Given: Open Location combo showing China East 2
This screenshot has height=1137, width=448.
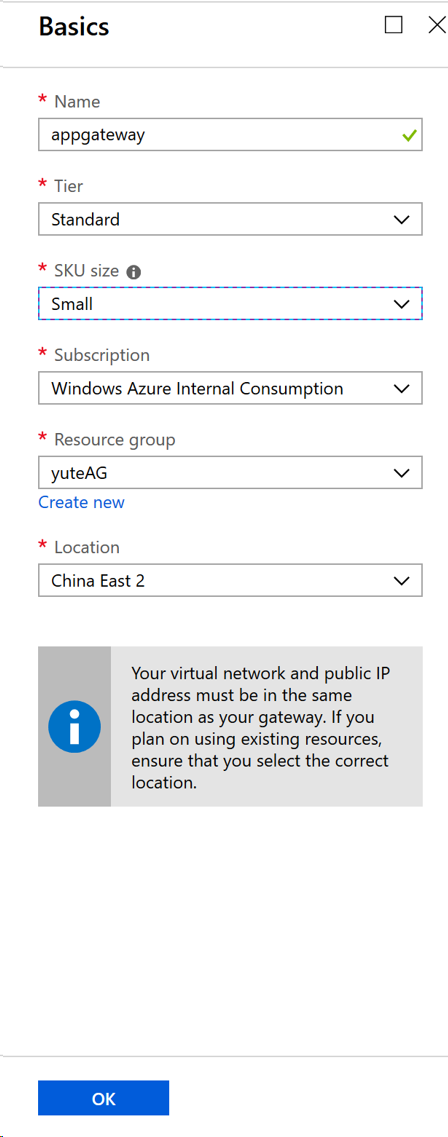Looking at the screenshot, I should [231, 581].
